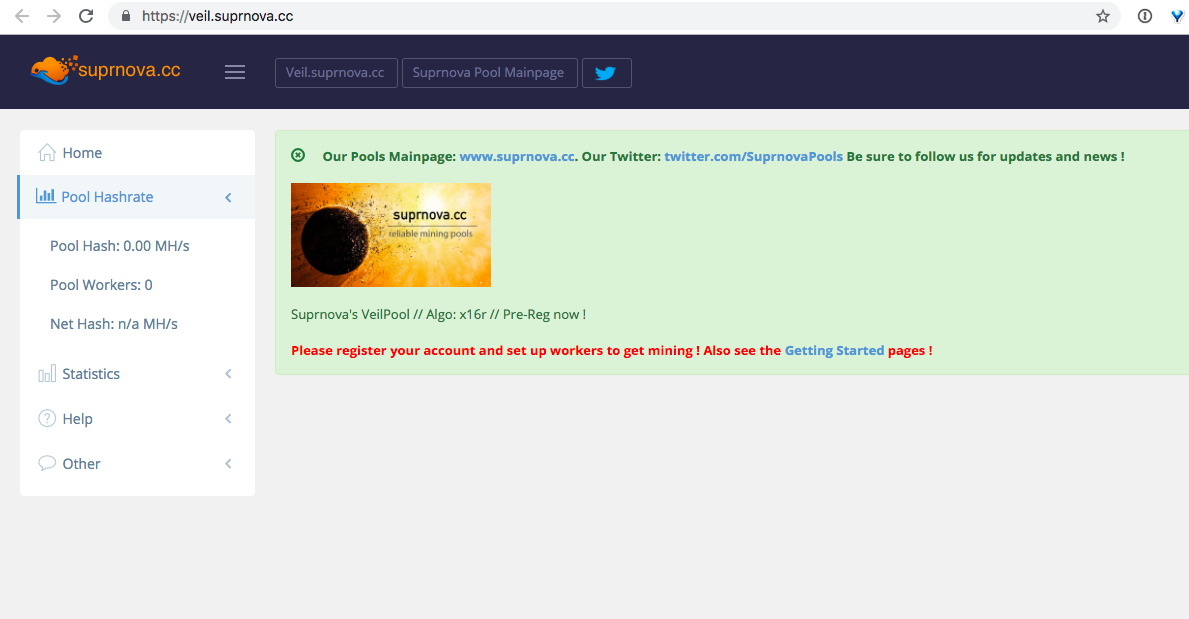This screenshot has width=1189, height=619.
Task: Expand the Statistics section chevron
Action: pos(228,373)
